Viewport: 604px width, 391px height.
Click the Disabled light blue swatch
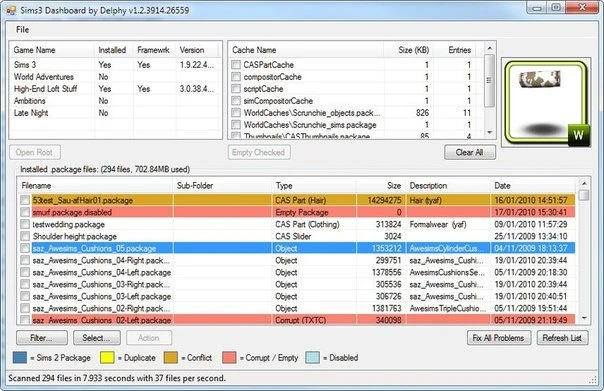[x=312, y=357]
